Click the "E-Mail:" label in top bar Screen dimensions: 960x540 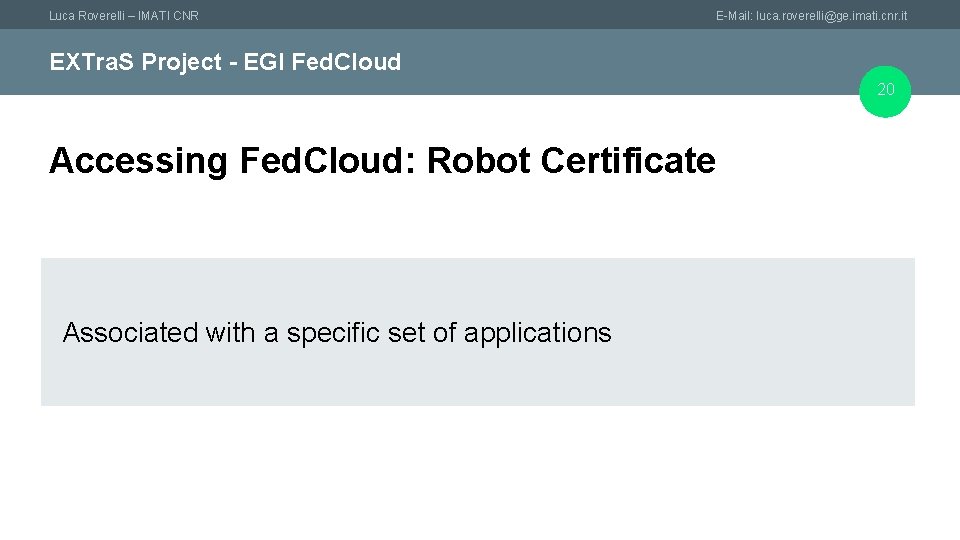pyautogui.click(x=734, y=16)
